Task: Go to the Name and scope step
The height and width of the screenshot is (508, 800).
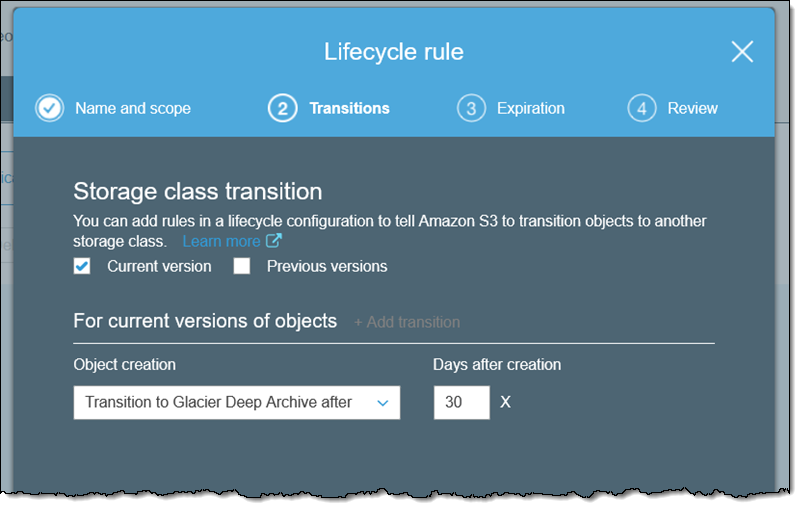Action: (x=133, y=108)
